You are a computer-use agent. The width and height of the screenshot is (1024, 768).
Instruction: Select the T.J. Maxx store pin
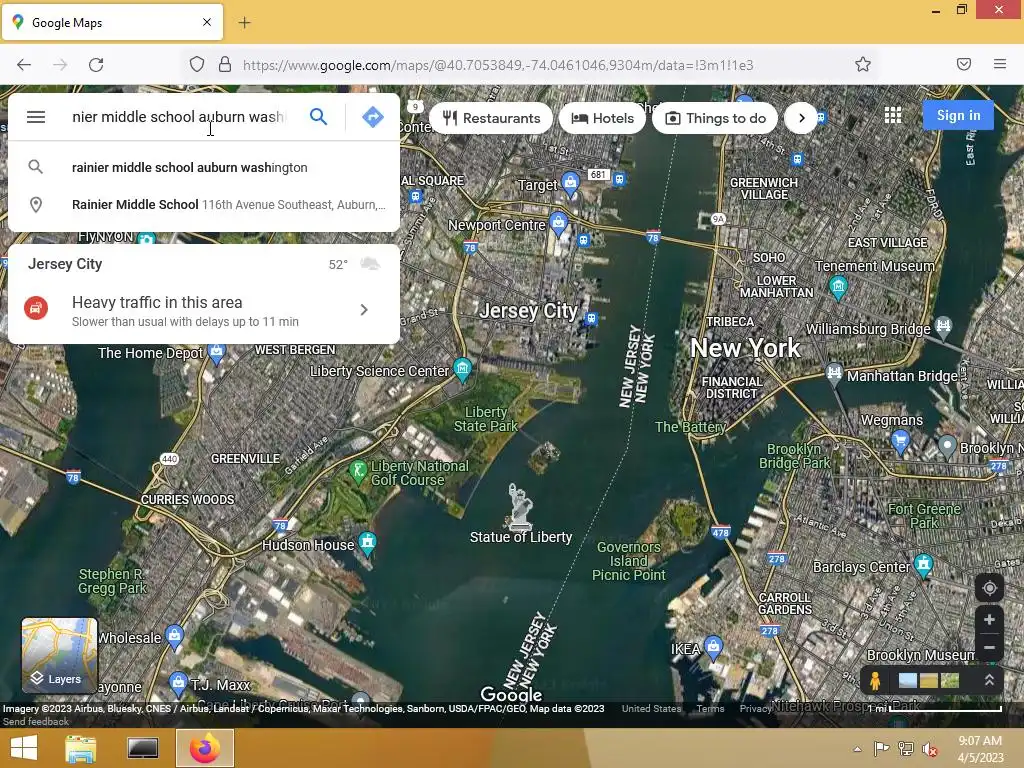[178, 684]
